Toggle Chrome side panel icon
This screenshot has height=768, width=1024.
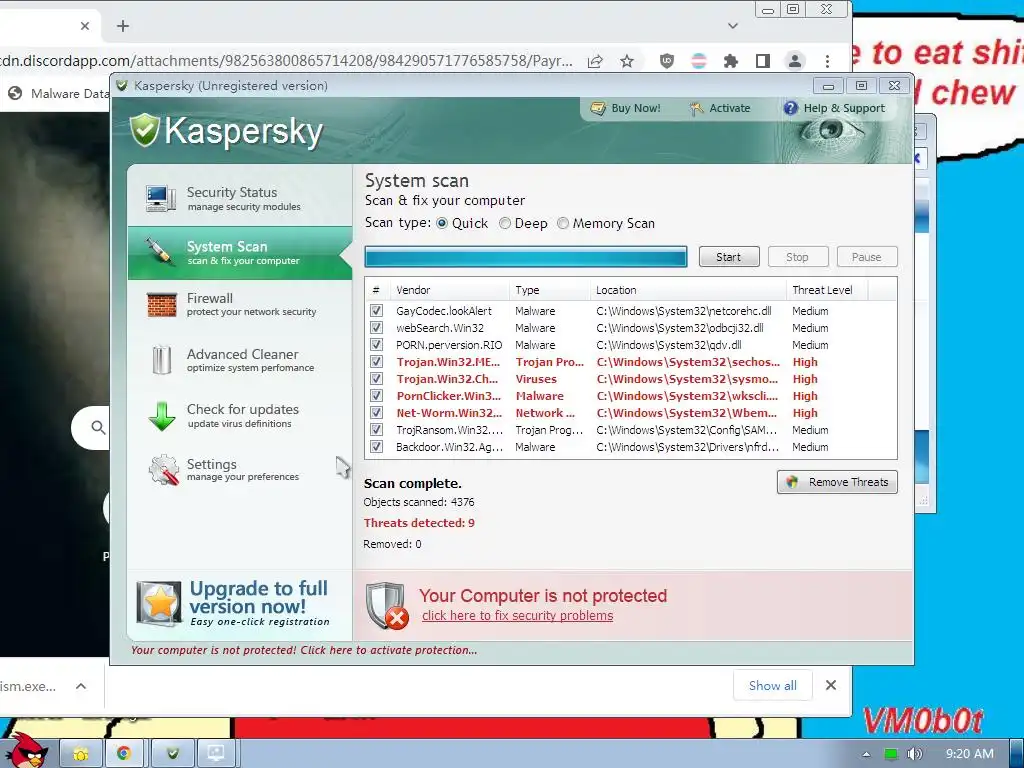point(762,61)
